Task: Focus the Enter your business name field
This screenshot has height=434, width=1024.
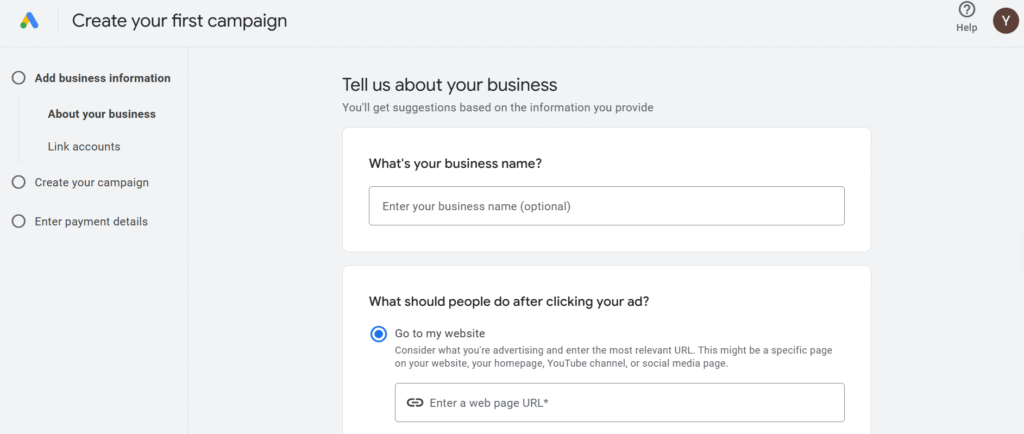Action: click(606, 206)
